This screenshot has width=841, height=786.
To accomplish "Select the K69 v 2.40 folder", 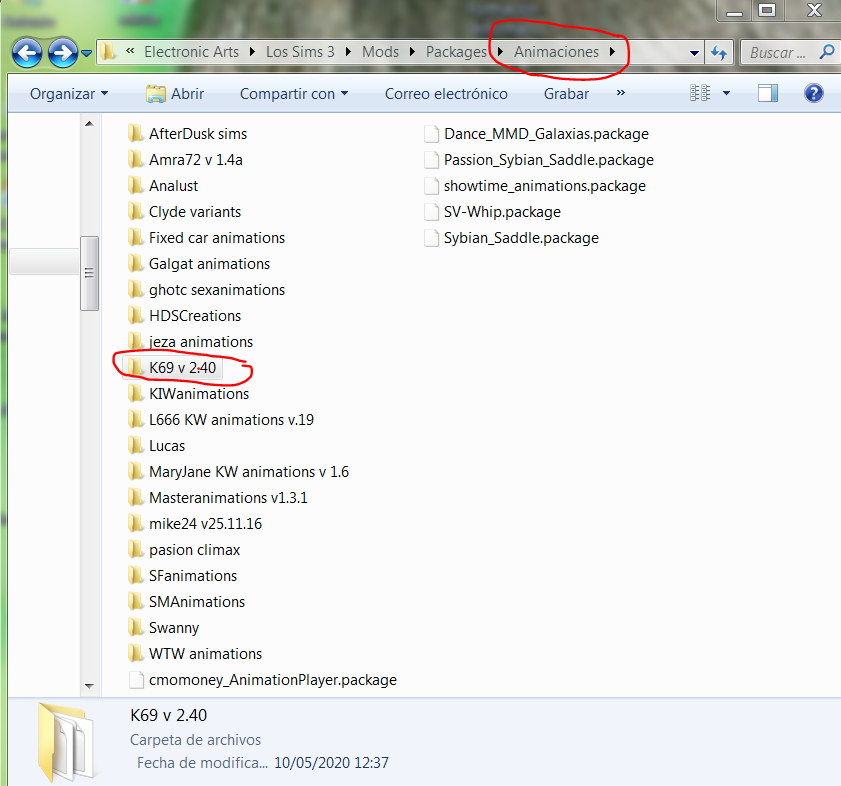I will pos(172,368).
